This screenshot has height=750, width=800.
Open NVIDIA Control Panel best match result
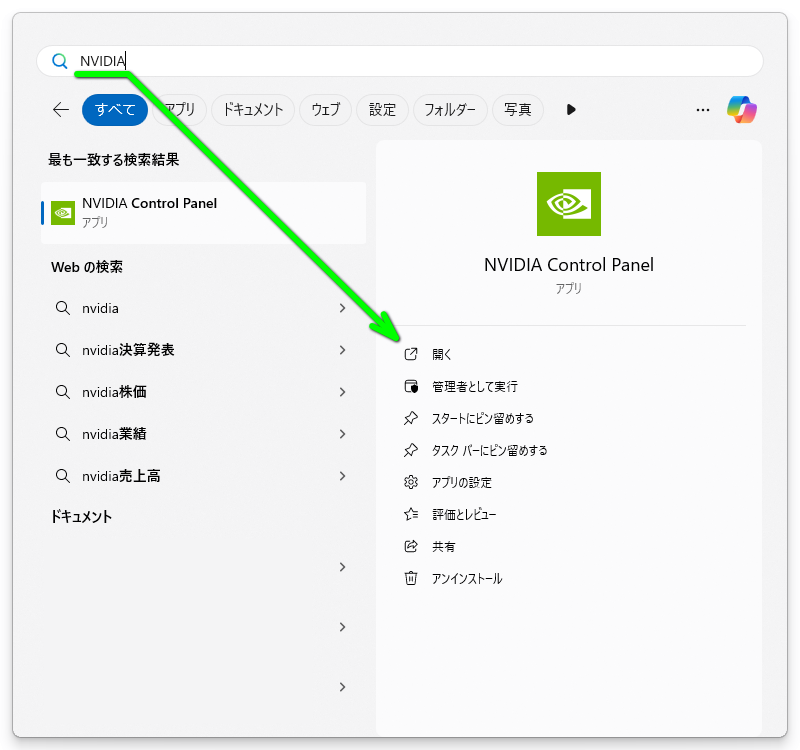click(x=204, y=213)
